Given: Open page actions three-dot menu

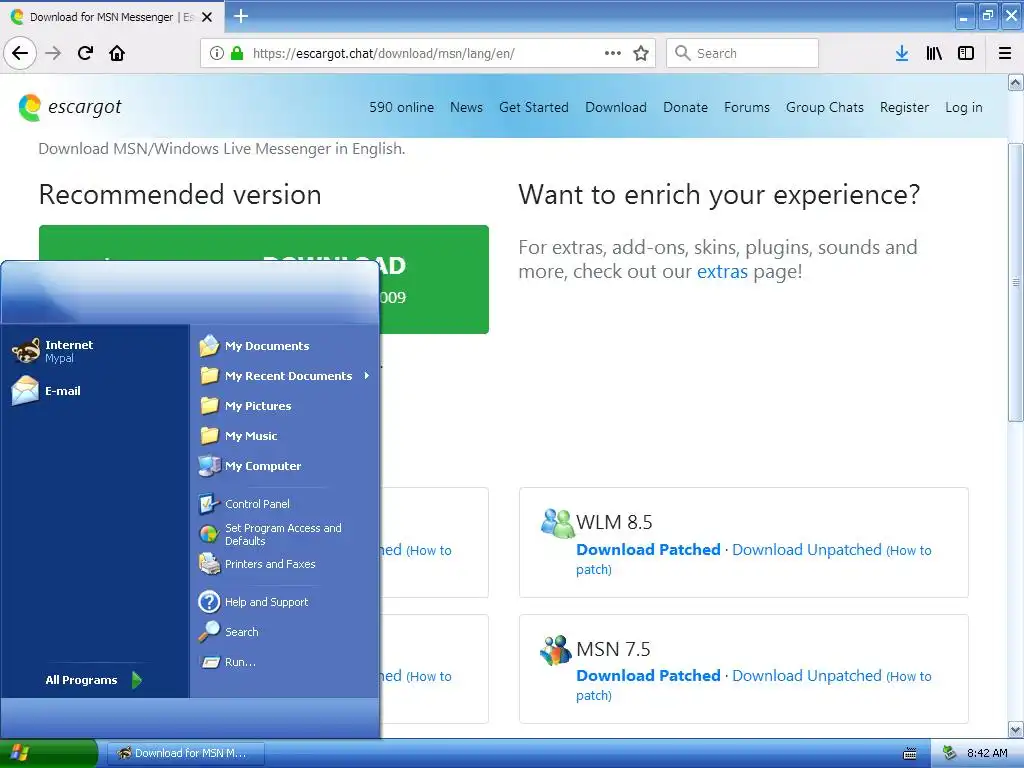Looking at the screenshot, I should 613,53.
